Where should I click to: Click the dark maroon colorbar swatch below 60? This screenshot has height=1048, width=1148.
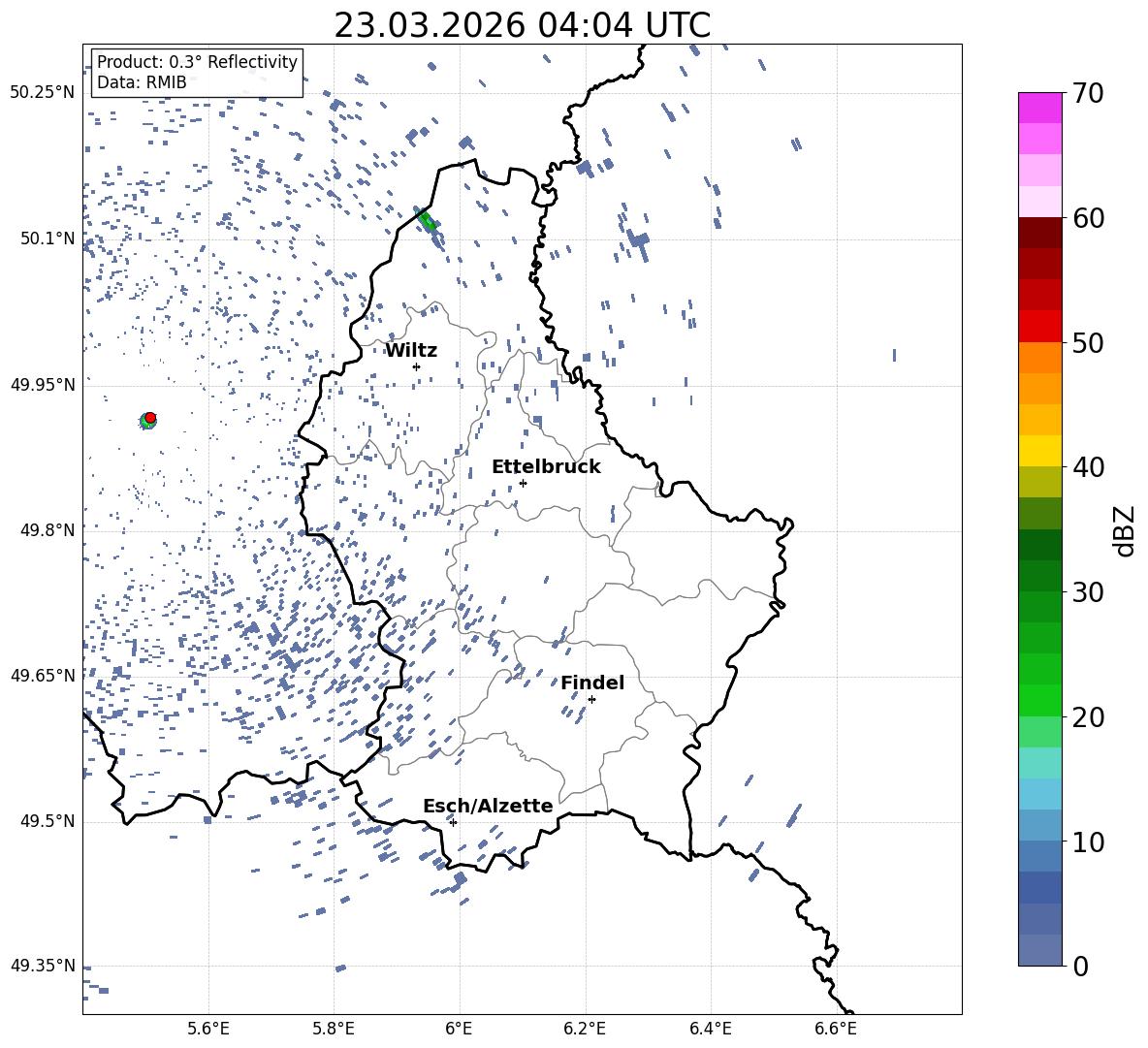pyautogui.click(x=1040, y=233)
